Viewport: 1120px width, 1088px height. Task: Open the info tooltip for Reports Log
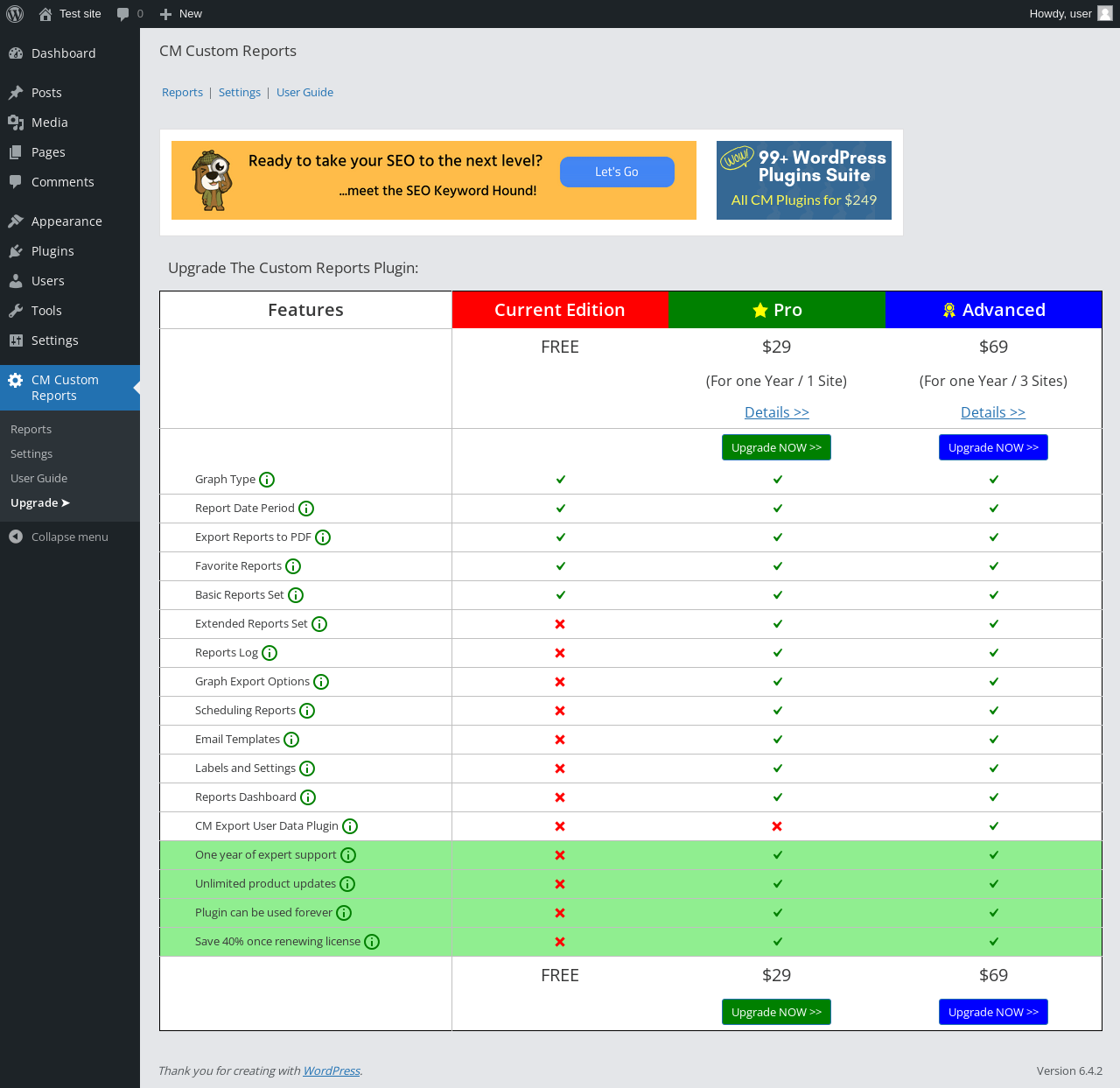point(269,653)
